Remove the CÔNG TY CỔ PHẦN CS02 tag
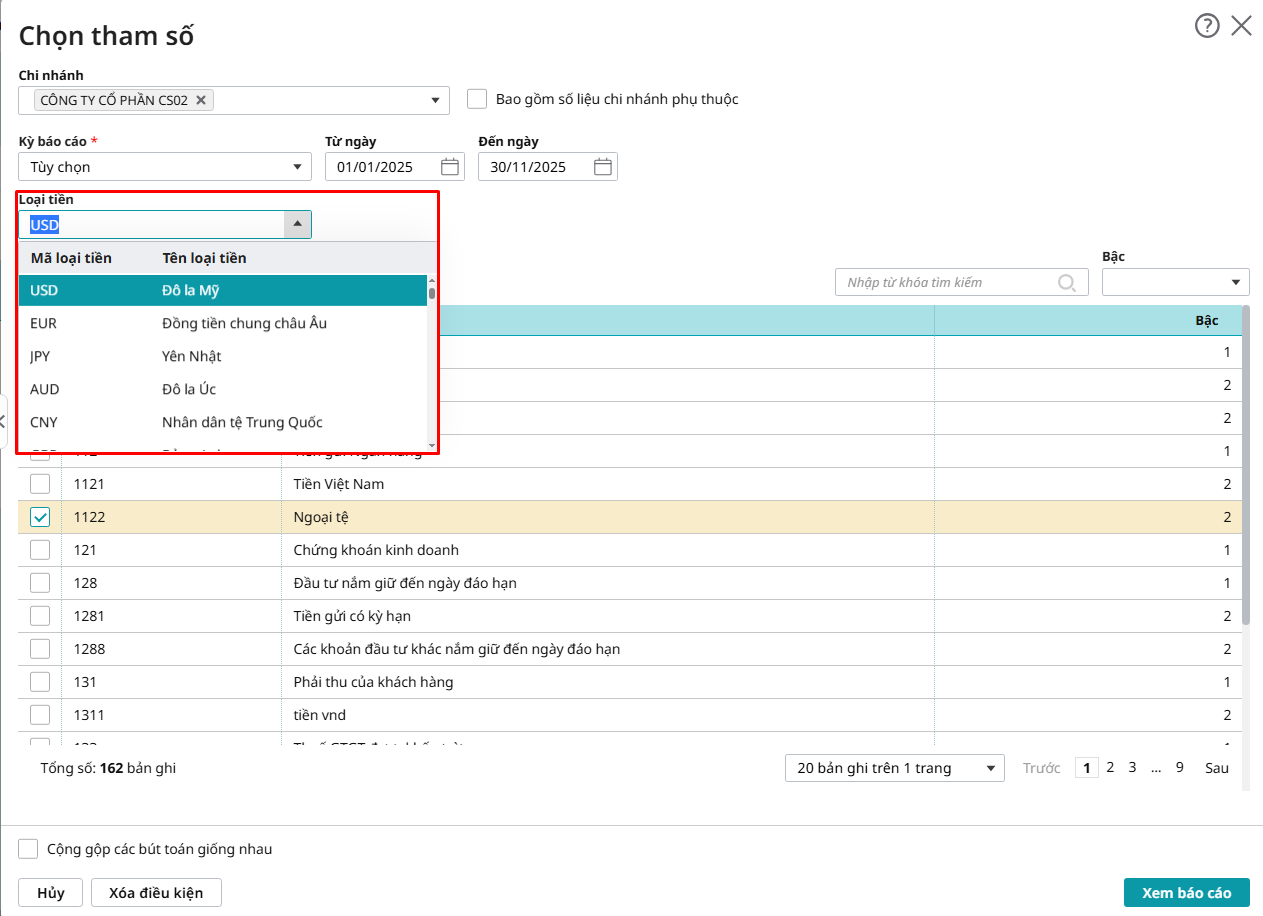The width and height of the screenshot is (1263, 916). click(201, 100)
